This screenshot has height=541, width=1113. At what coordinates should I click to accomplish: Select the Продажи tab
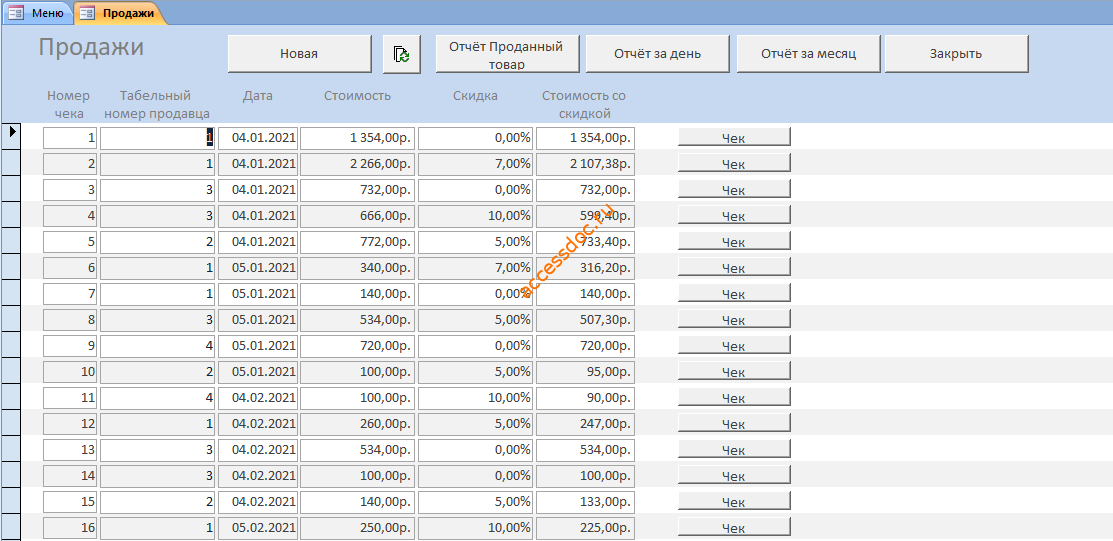120,12
